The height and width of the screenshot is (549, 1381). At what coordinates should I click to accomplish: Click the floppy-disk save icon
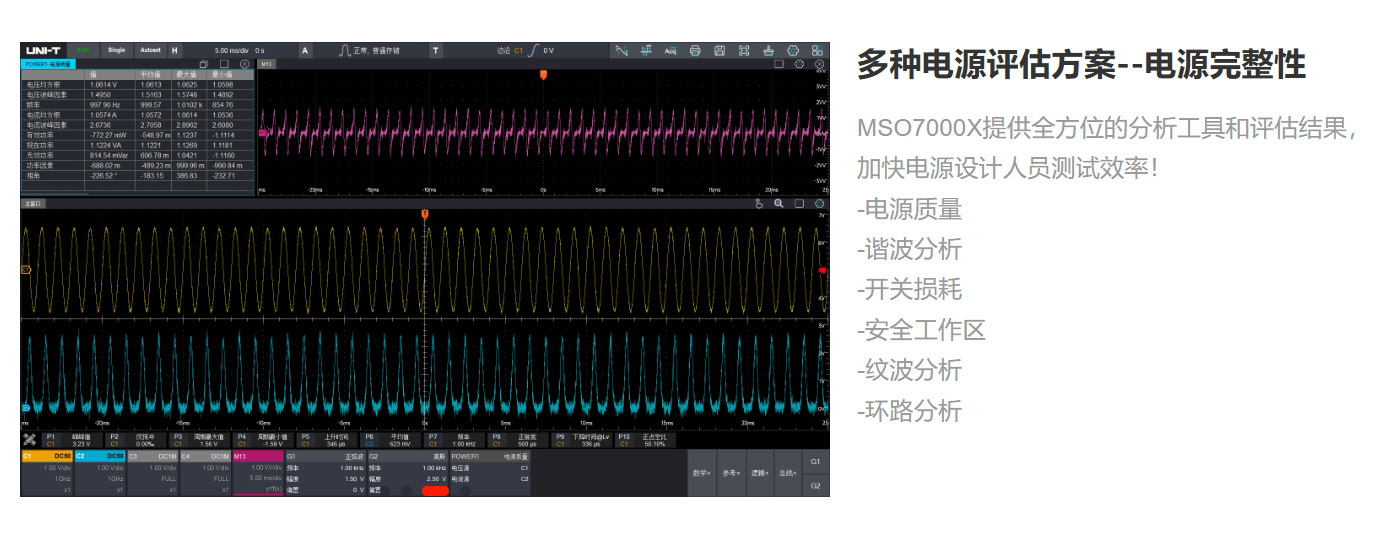coord(719,50)
